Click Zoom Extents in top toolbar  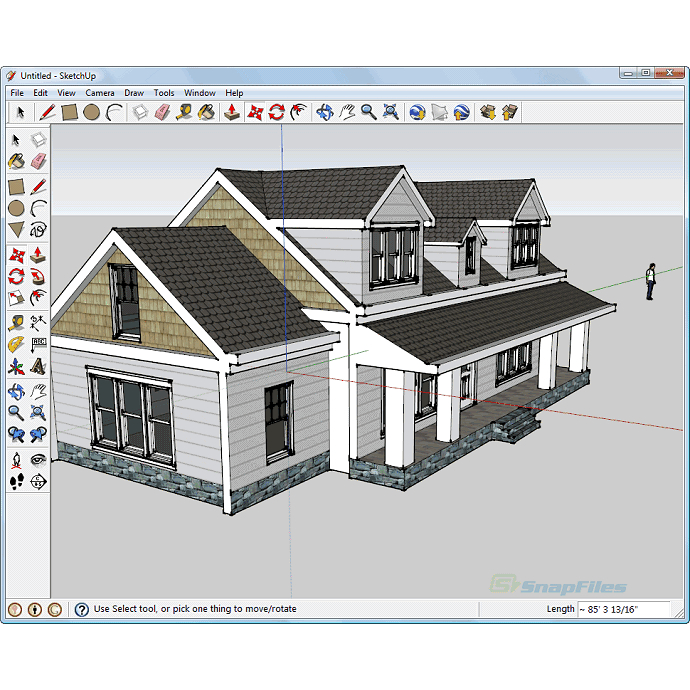click(391, 112)
